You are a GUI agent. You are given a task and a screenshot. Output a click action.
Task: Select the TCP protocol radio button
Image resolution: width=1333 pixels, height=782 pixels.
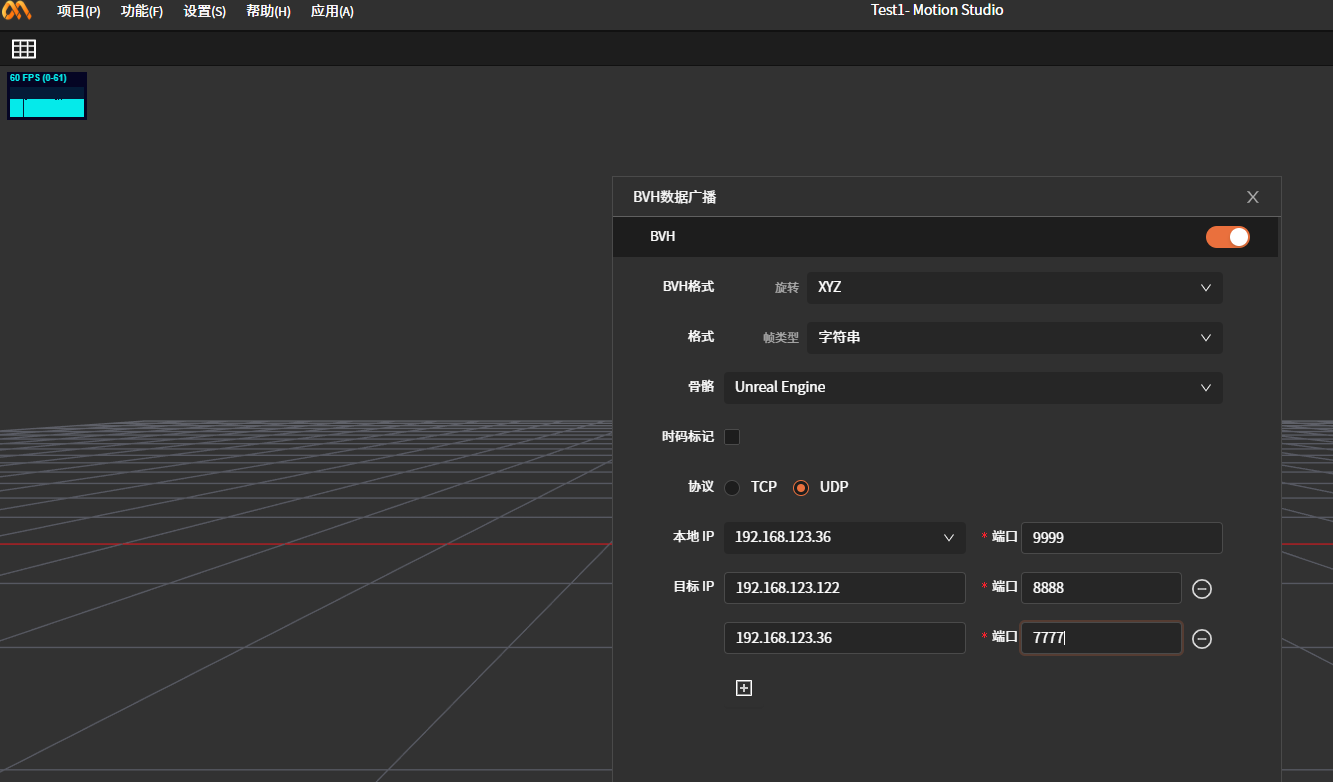[x=732, y=487]
